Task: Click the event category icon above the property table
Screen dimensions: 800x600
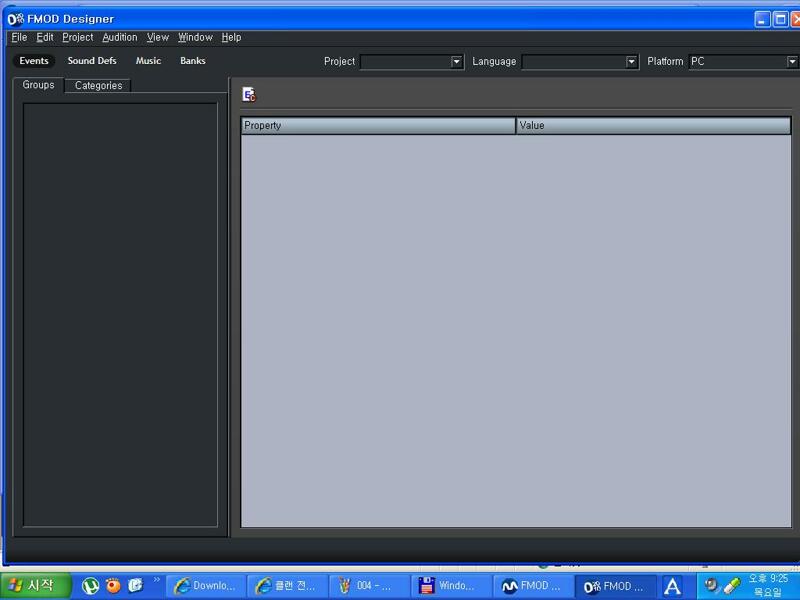Action: (249, 94)
